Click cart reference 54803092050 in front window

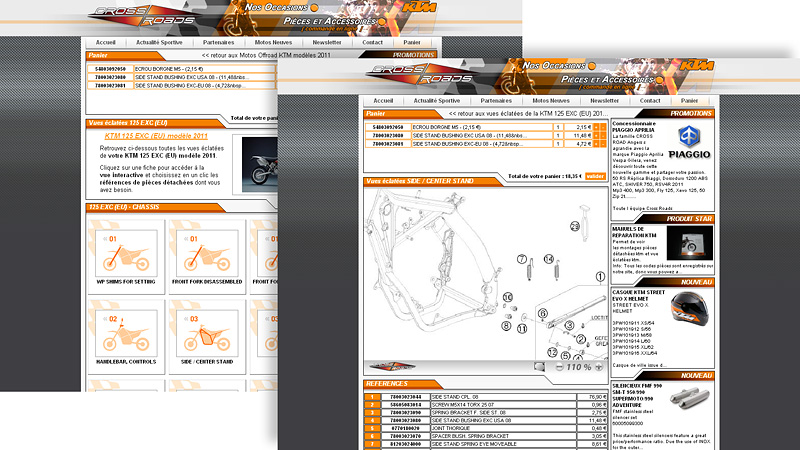pyautogui.click(x=388, y=127)
